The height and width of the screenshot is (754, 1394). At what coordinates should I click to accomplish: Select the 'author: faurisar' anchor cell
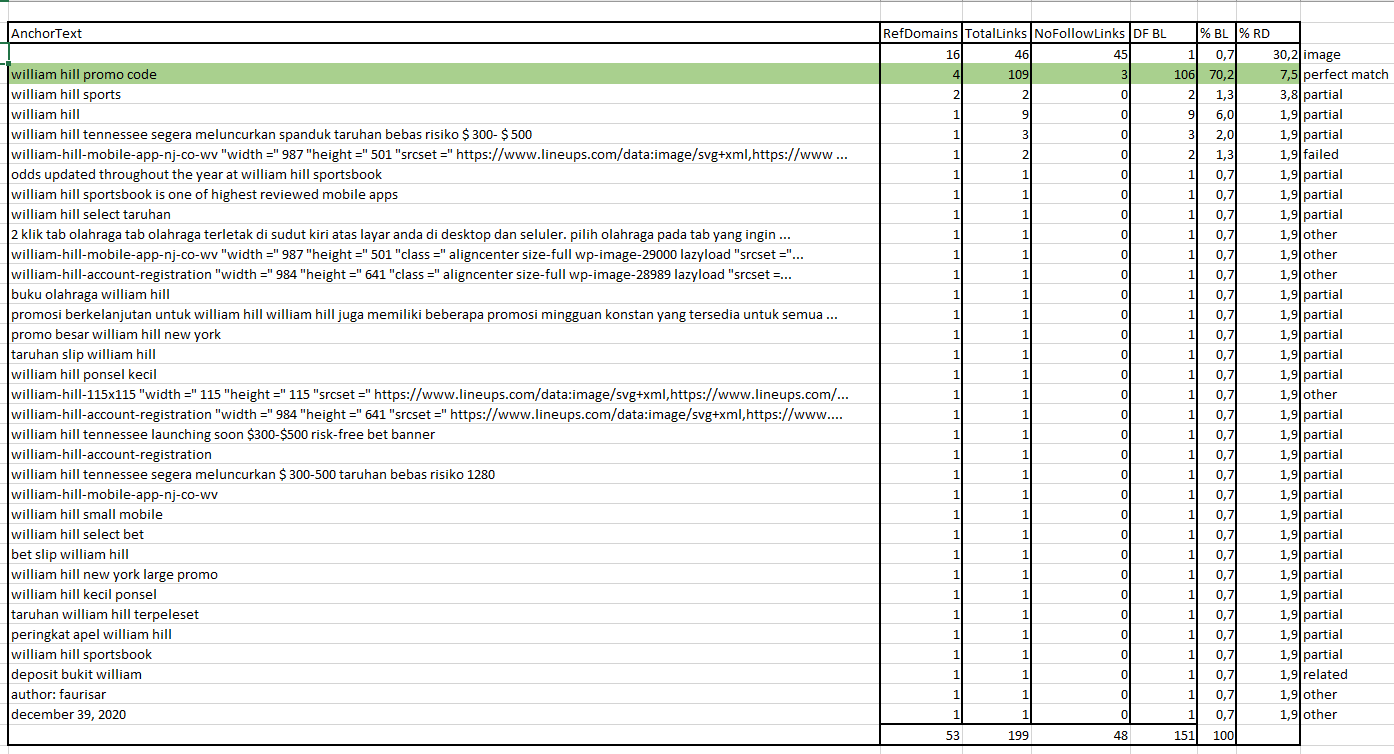coord(444,694)
